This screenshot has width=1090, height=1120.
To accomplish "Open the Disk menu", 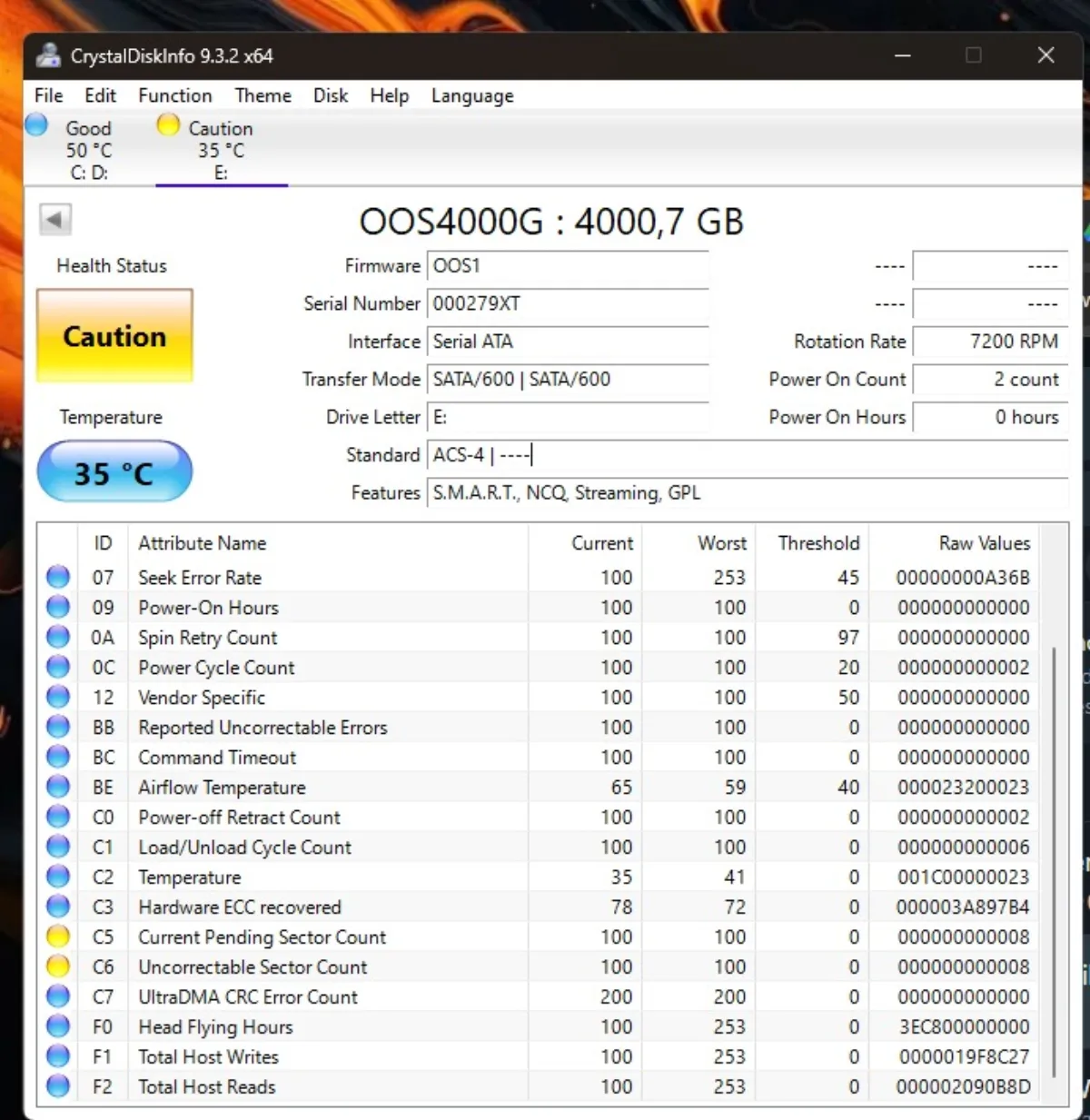I will (331, 95).
